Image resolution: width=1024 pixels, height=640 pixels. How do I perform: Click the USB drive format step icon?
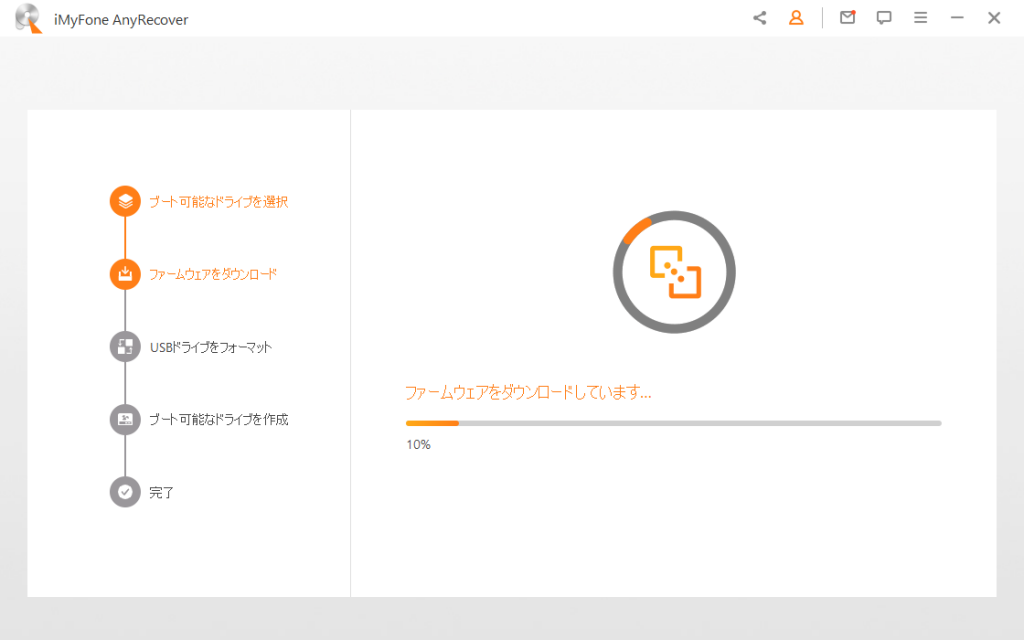125,347
